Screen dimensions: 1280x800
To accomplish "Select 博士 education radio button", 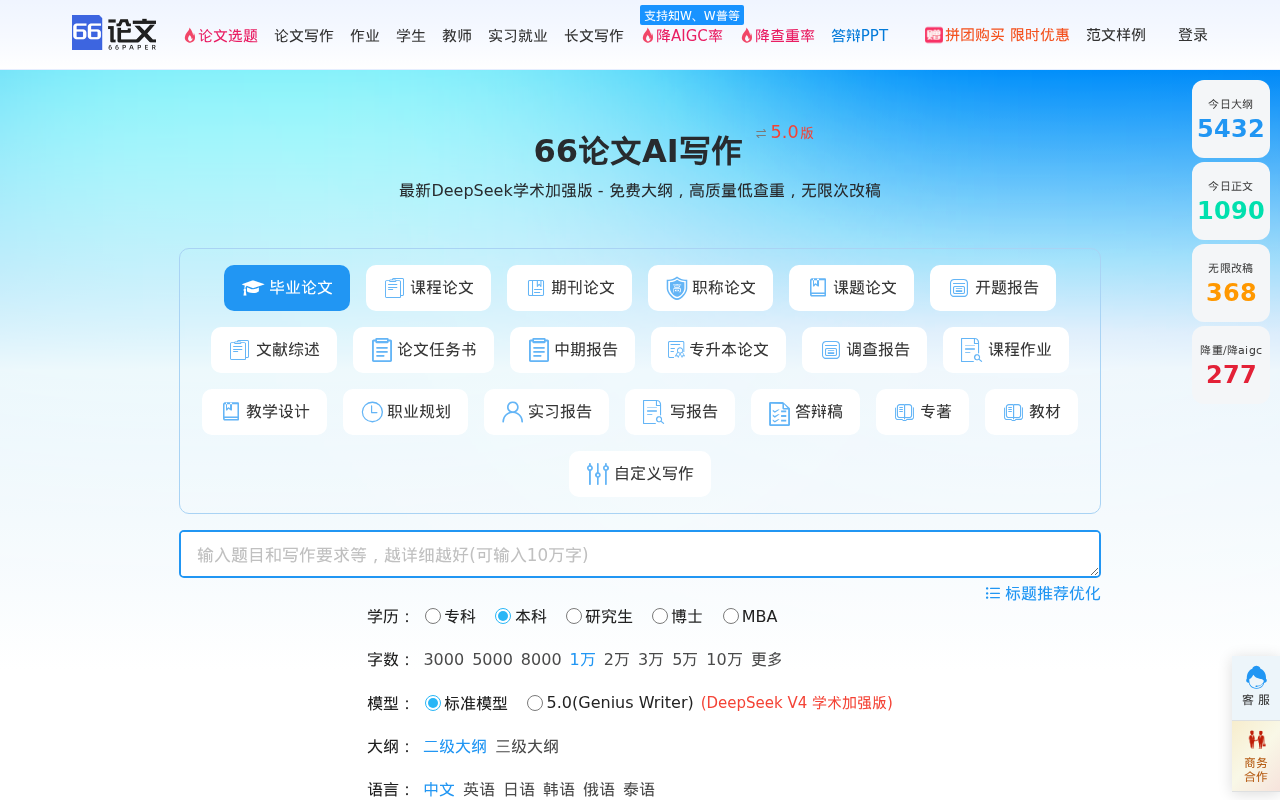I will 660,616.
